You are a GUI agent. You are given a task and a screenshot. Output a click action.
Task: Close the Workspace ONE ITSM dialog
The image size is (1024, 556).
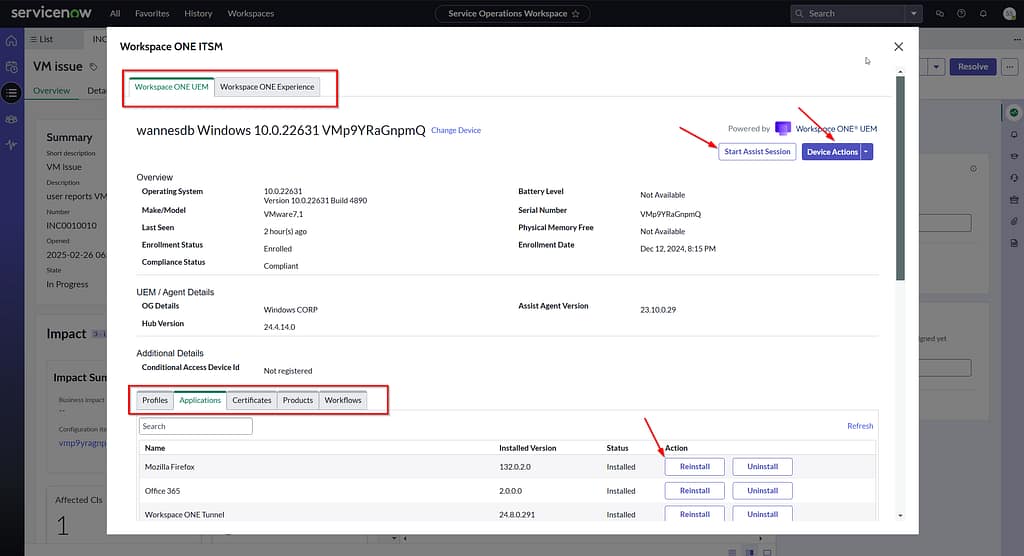[899, 46]
